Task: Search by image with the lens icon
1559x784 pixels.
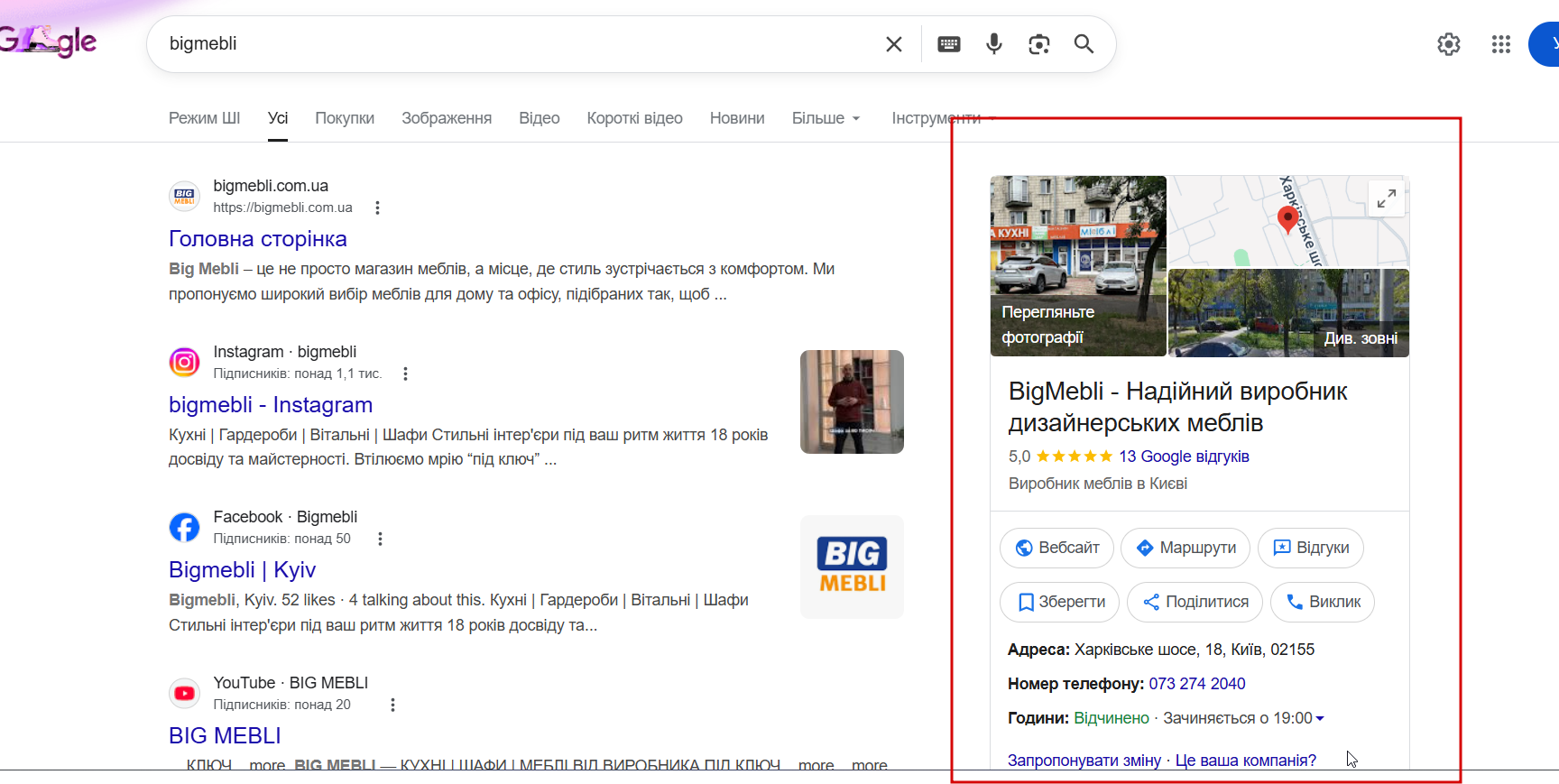Action: [1039, 44]
